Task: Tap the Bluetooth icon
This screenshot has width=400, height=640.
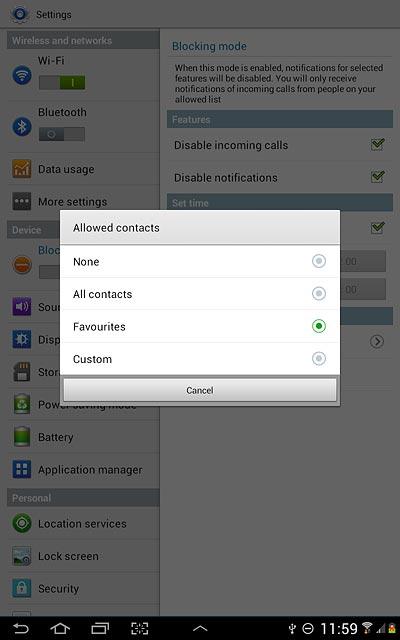Action: pos(22,127)
